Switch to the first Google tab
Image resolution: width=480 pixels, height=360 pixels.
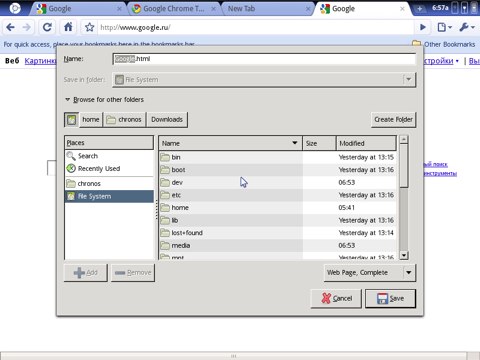tap(77, 9)
